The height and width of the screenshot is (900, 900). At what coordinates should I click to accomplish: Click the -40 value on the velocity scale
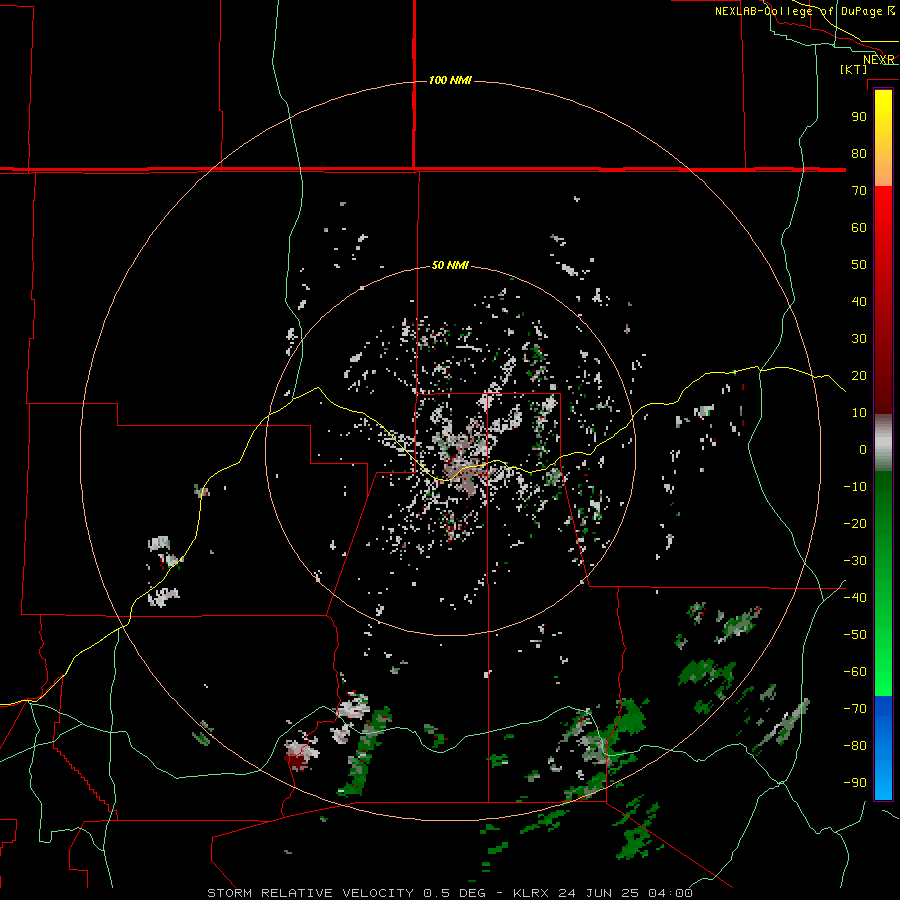click(855, 598)
